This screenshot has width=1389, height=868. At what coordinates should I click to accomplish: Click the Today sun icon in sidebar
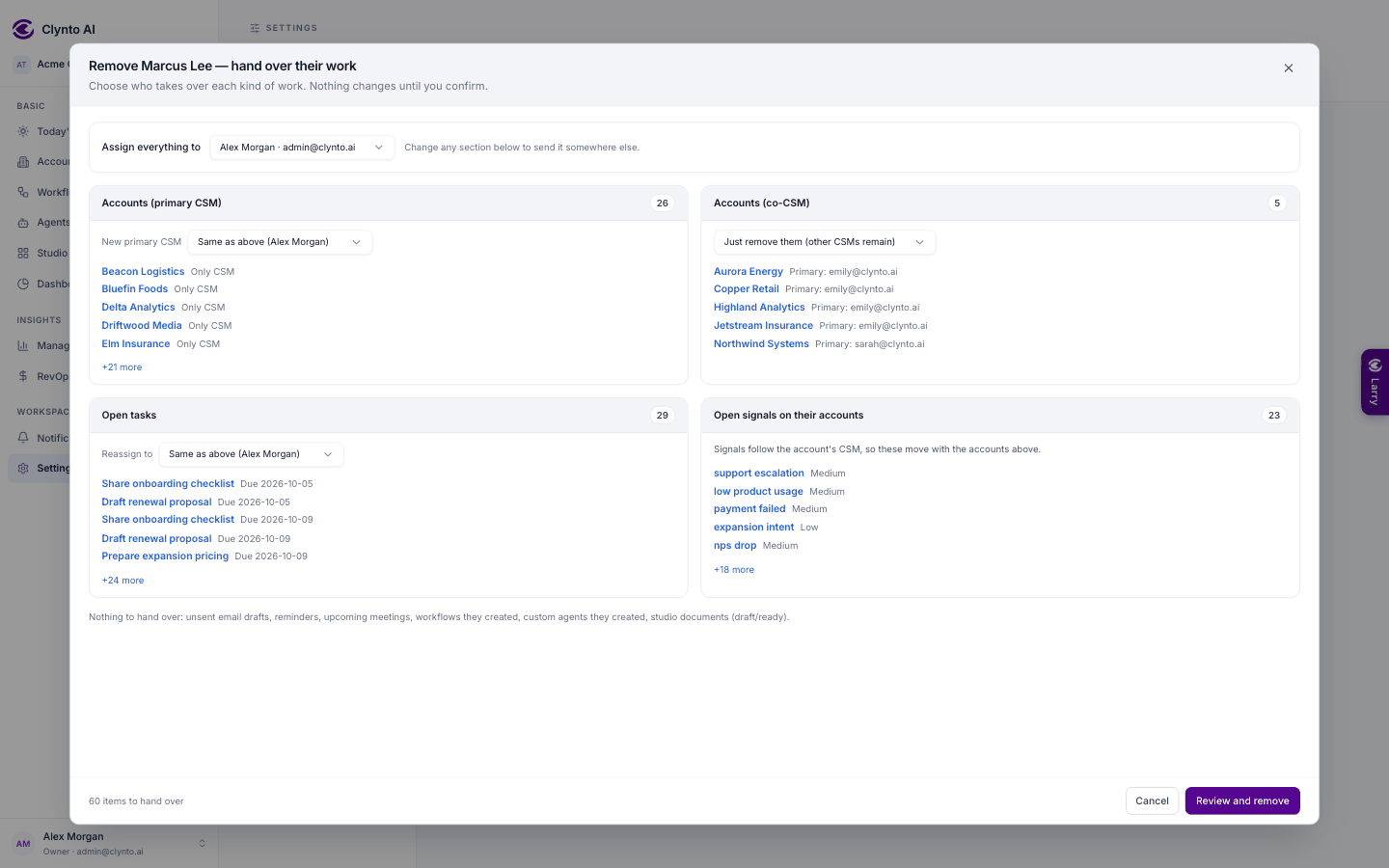[23, 131]
